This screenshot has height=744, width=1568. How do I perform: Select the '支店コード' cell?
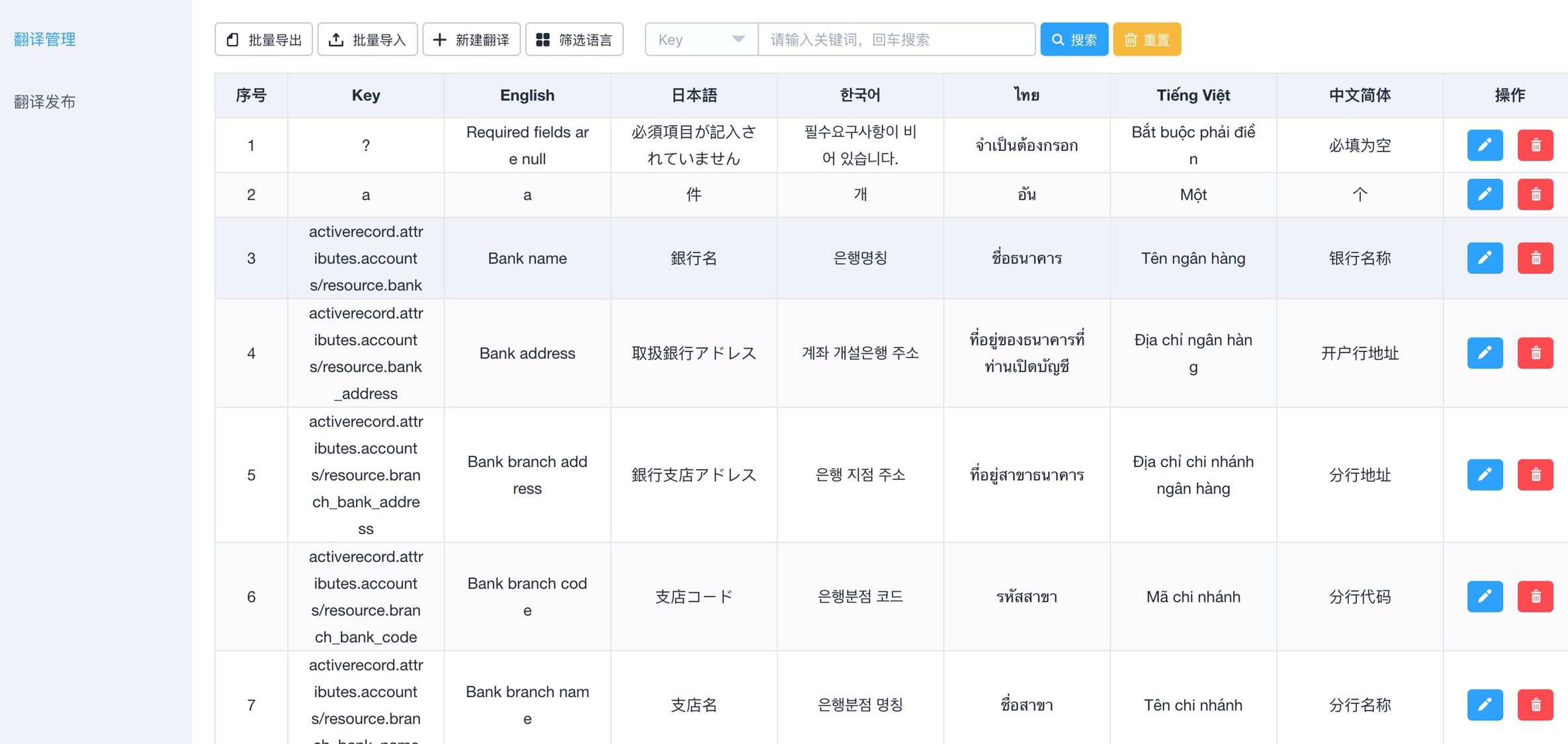pyautogui.click(x=694, y=596)
